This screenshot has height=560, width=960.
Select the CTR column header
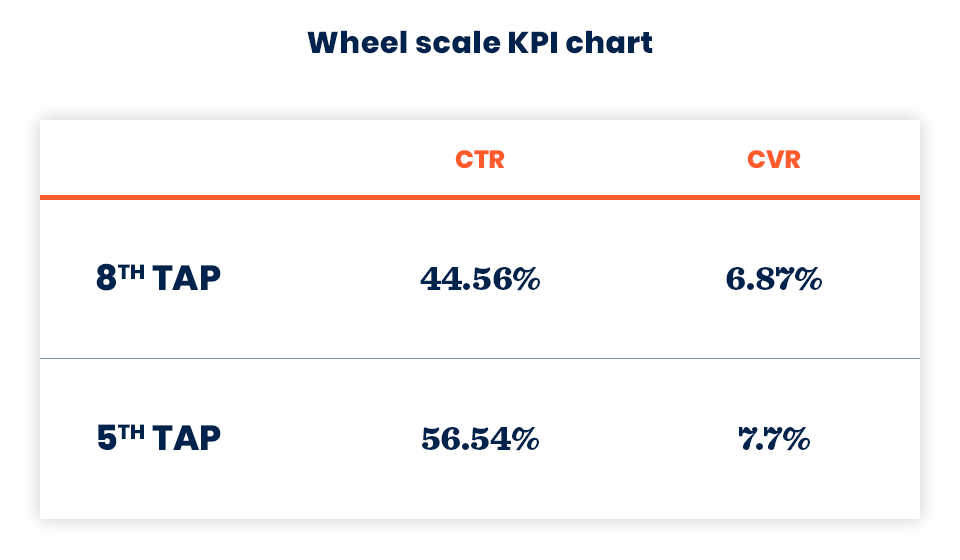[480, 160]
